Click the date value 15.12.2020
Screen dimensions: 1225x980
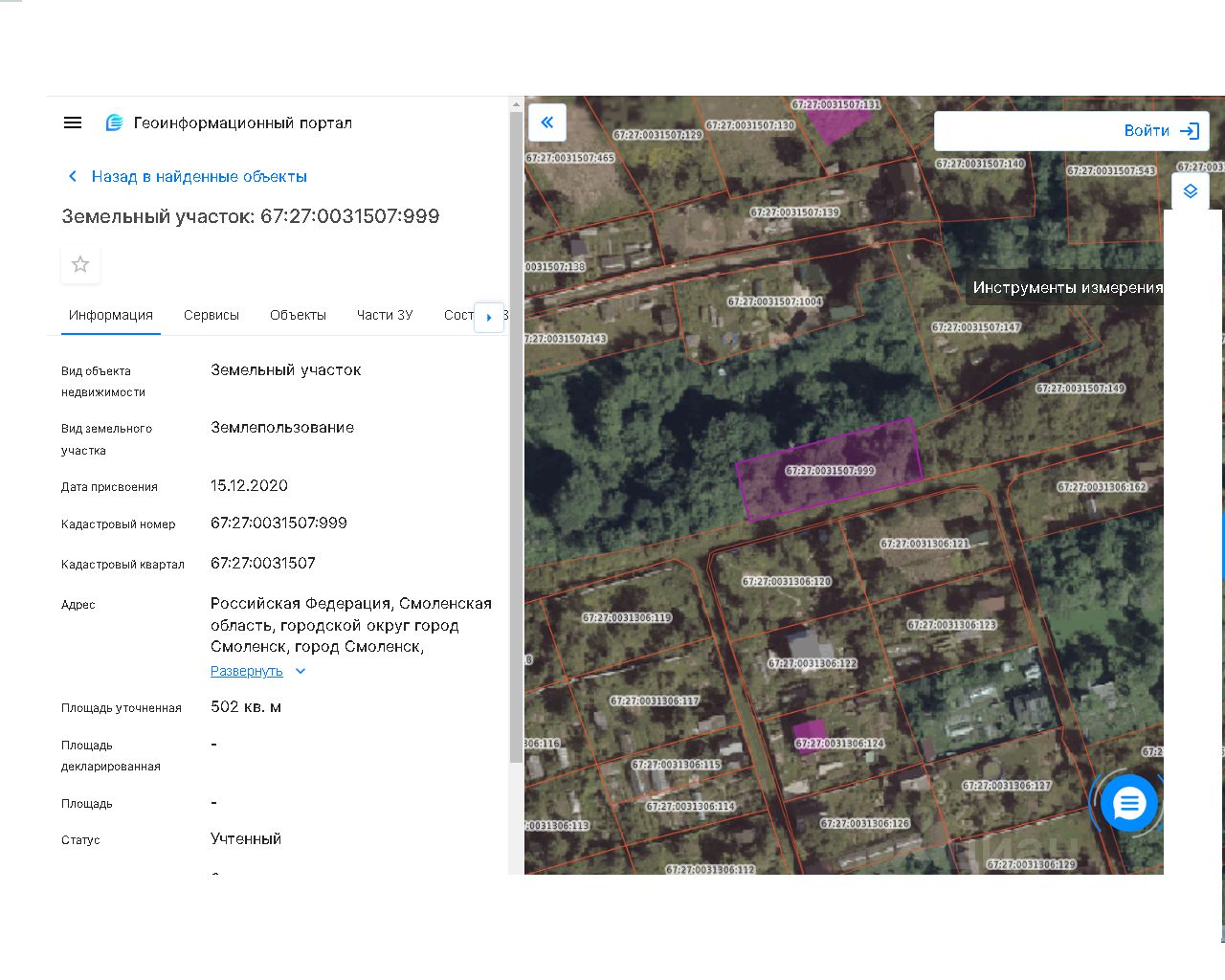pos(249,485)
